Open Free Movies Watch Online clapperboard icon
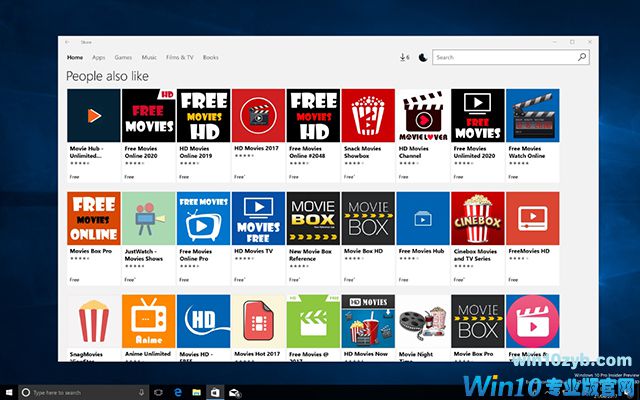 click(x=533, y=116)
